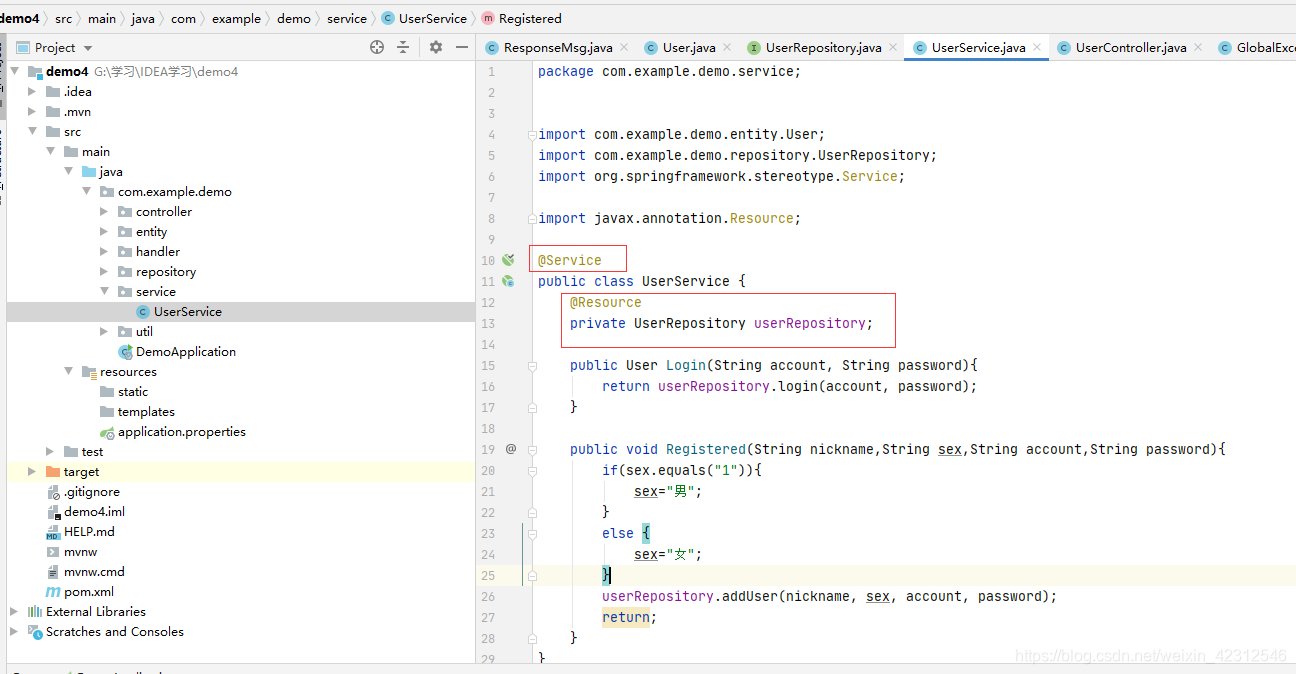Viewport: 1296px width, 674px height.
Task: Click the service item in the breadcrumb bar
Action: tap(347, 17)
